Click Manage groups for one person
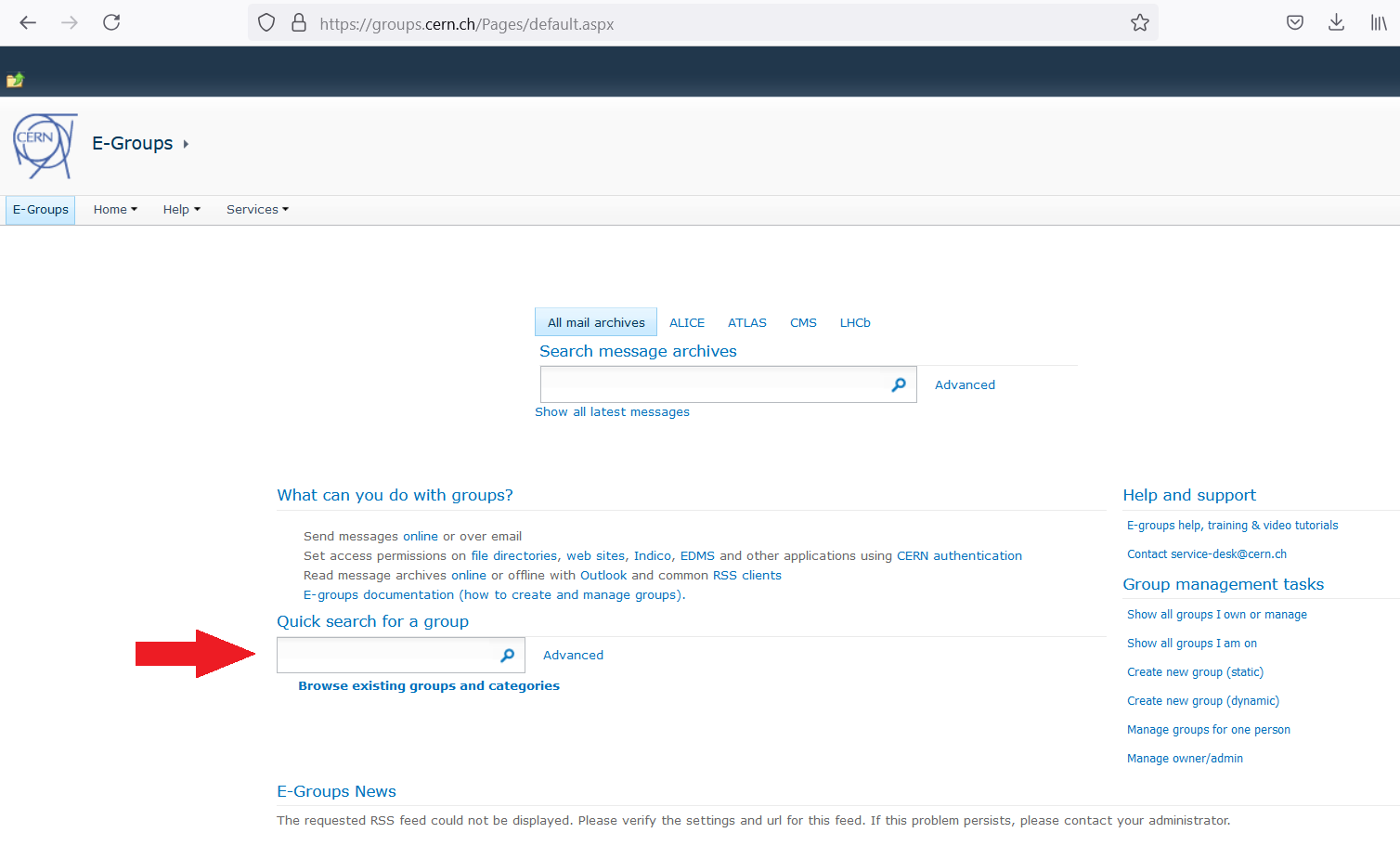Screen dimensions: 1400x846 [1209, 730]
